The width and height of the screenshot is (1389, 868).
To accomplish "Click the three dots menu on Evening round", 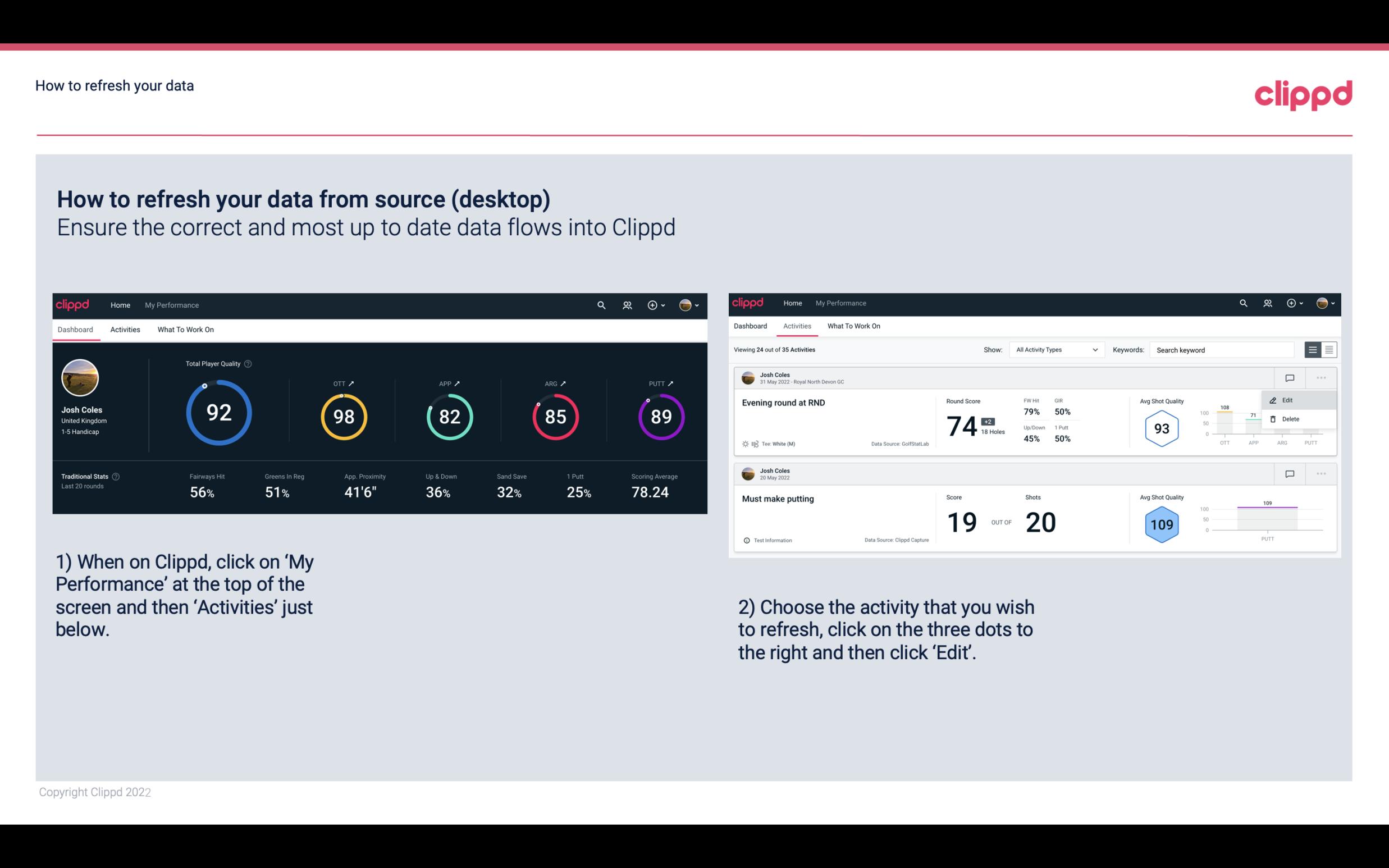I will point(1321,377).
